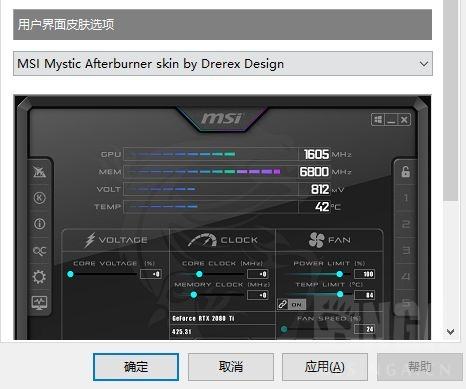Select profile slot 4 in preview
Image resolution: width=466 pixels, height=389 pixels.
tap(406, 276)
